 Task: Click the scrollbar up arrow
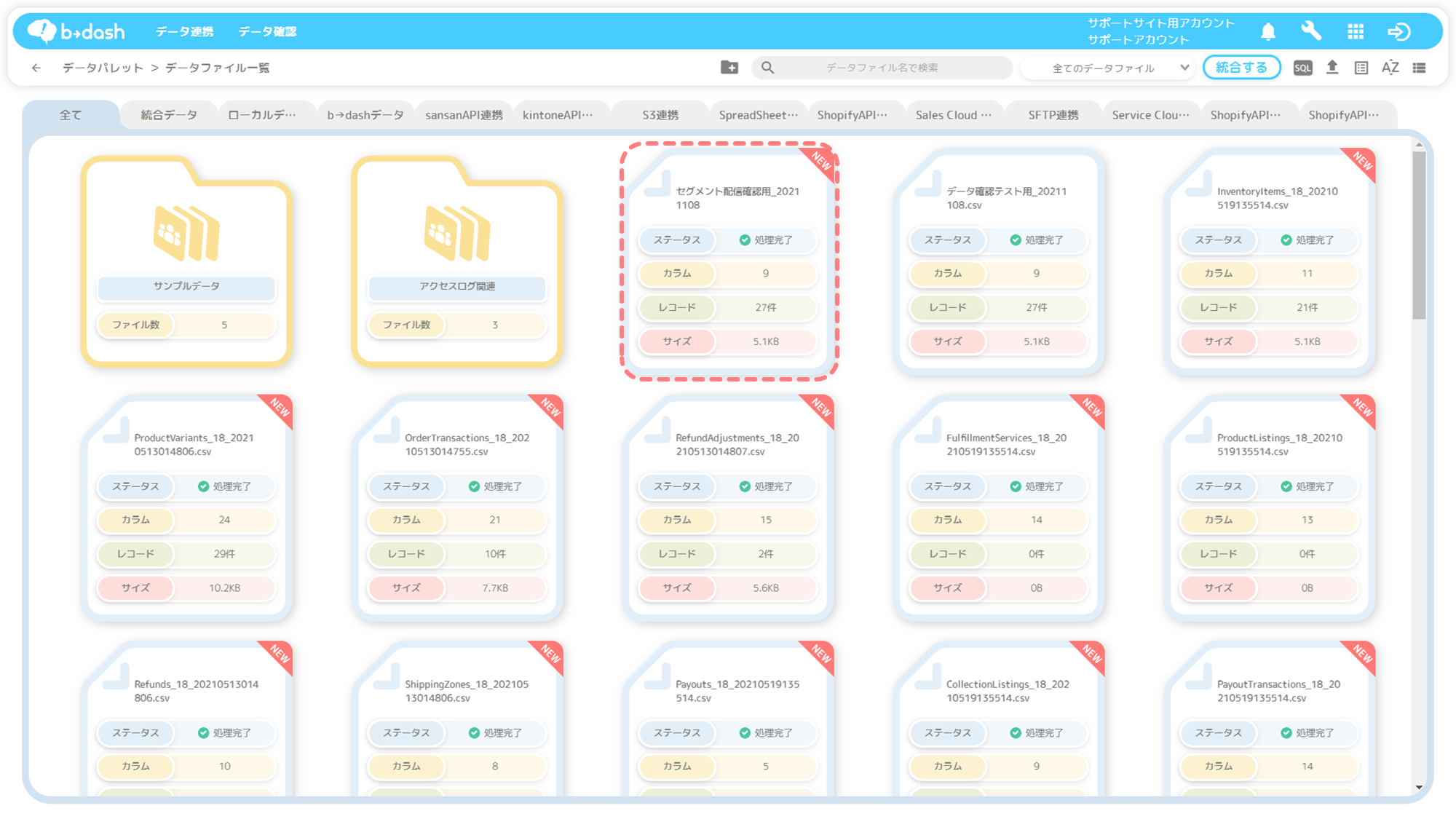[1419, 145]
